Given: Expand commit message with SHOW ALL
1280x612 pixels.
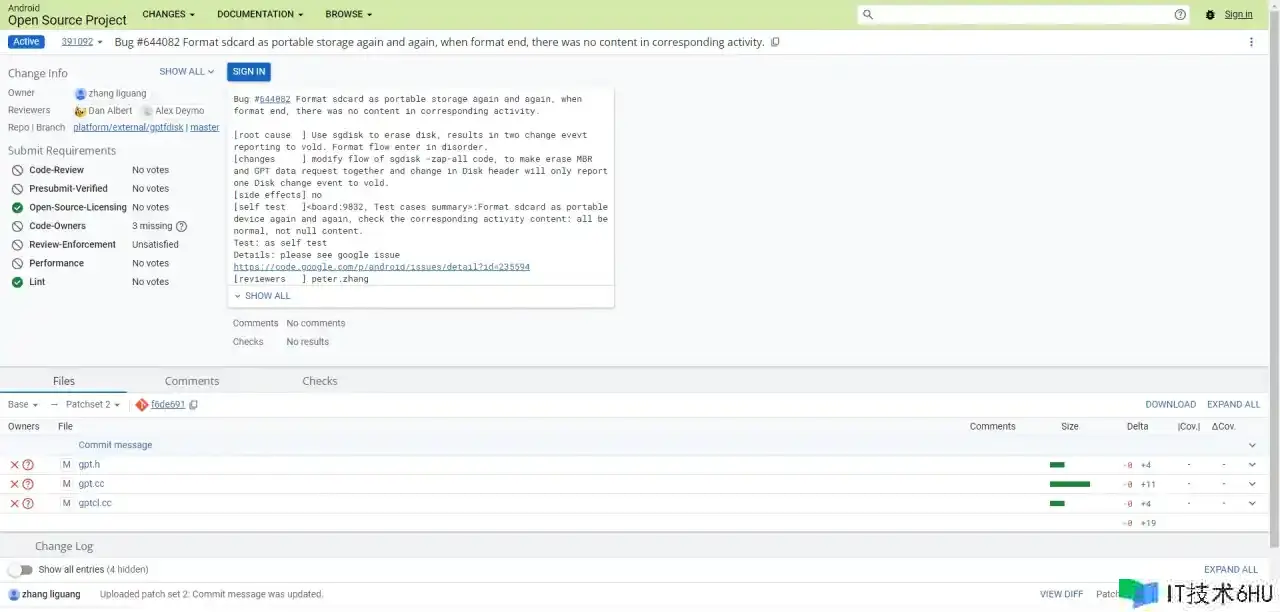Looking at the screenshot, I should point(262,296).
